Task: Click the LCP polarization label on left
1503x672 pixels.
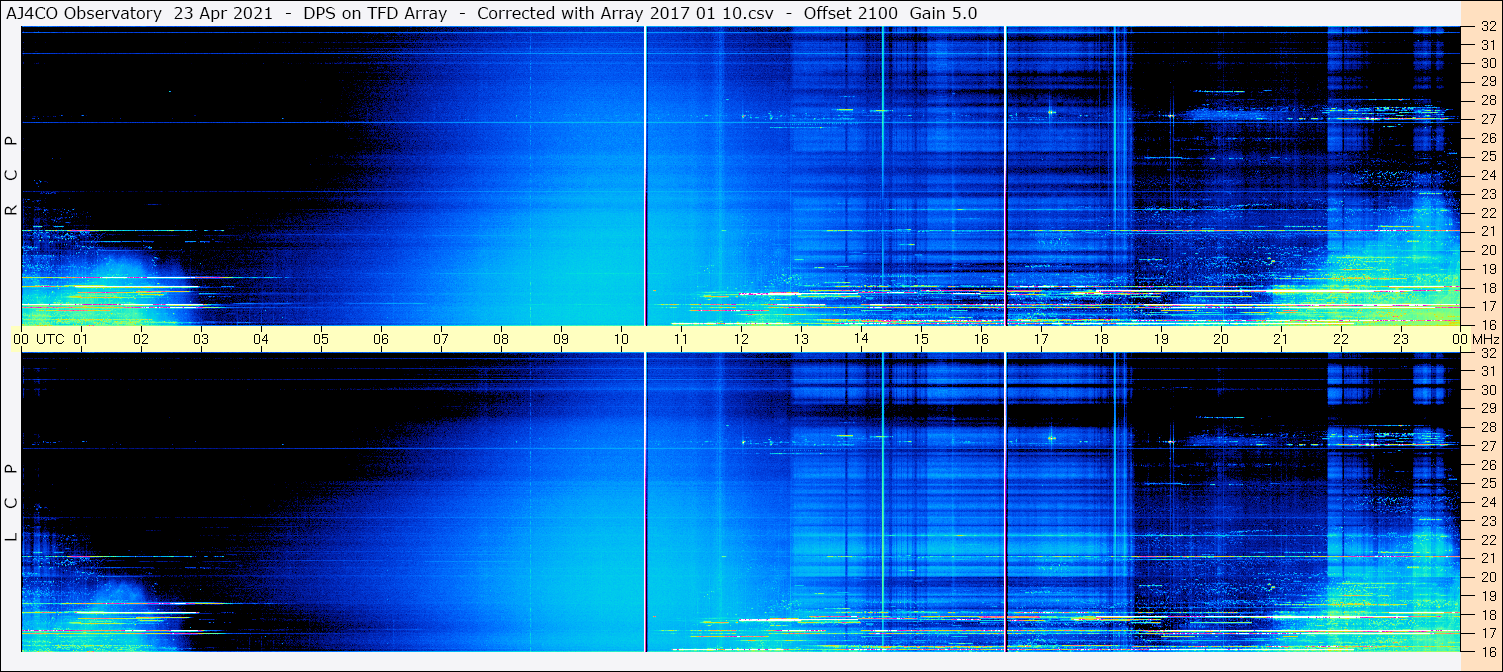Action: [12, 502]
